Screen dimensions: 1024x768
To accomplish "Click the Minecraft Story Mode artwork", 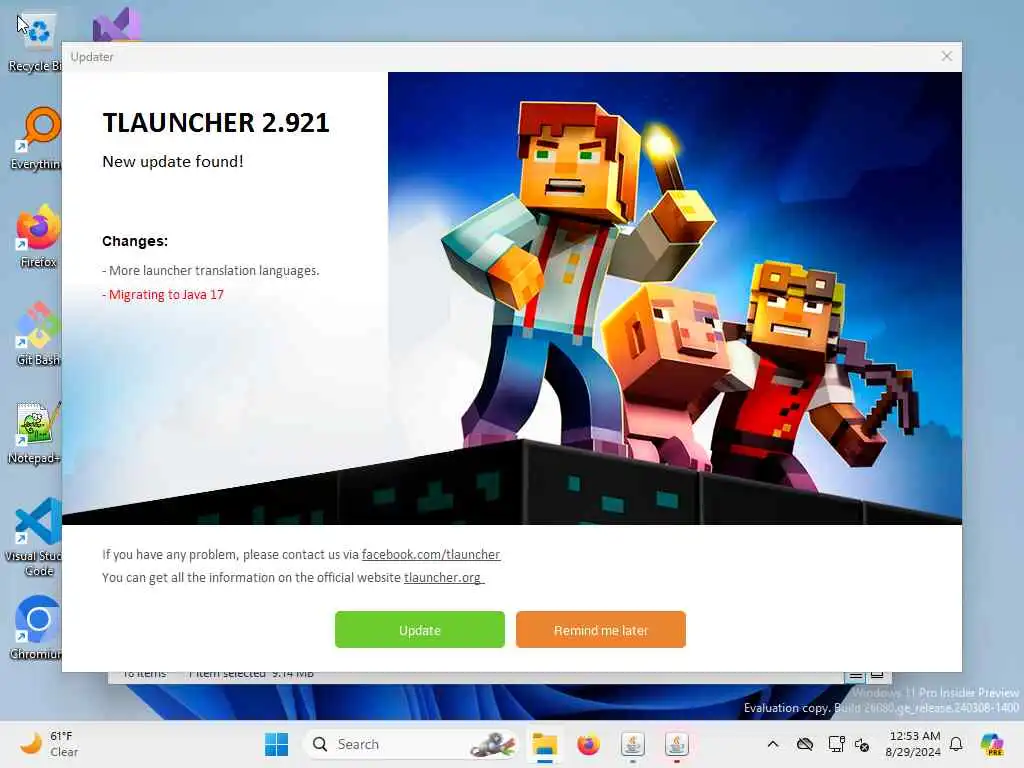I will point(675,298).
